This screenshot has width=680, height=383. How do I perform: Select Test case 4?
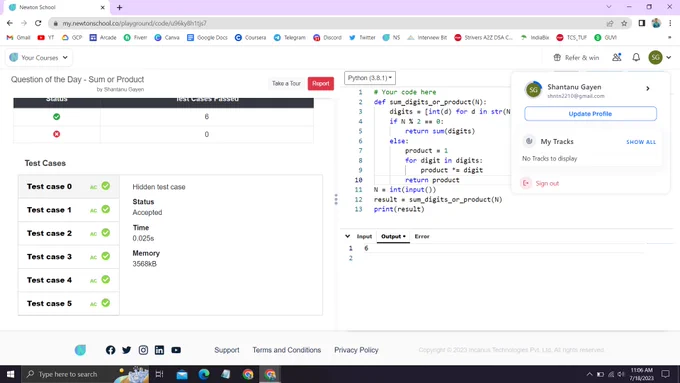69,280
